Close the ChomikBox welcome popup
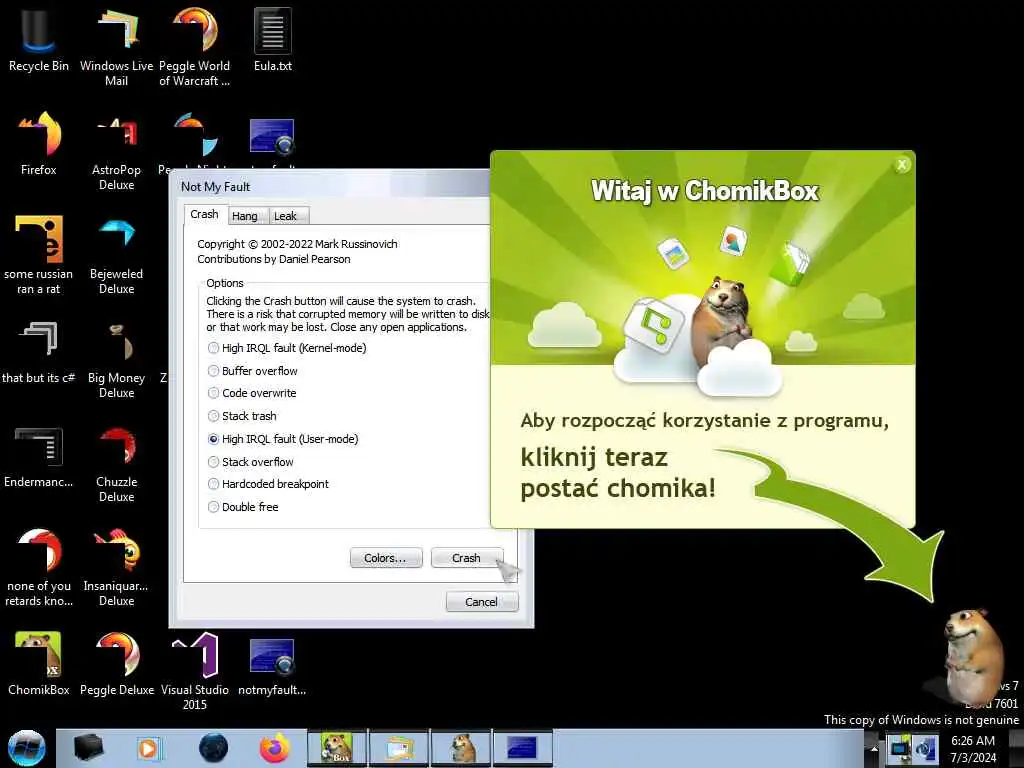Viewport: 1024px width, 768px height. (902, 165)
